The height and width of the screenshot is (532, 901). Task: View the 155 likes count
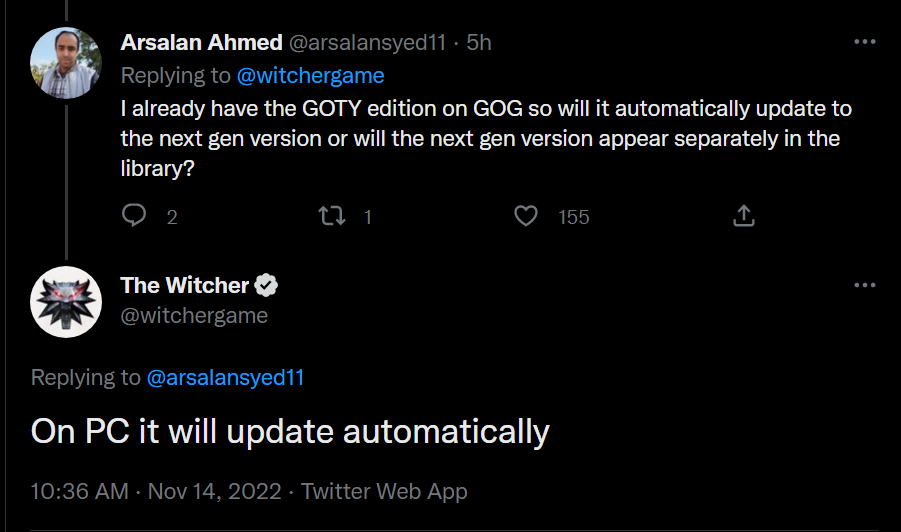[573, 217]
